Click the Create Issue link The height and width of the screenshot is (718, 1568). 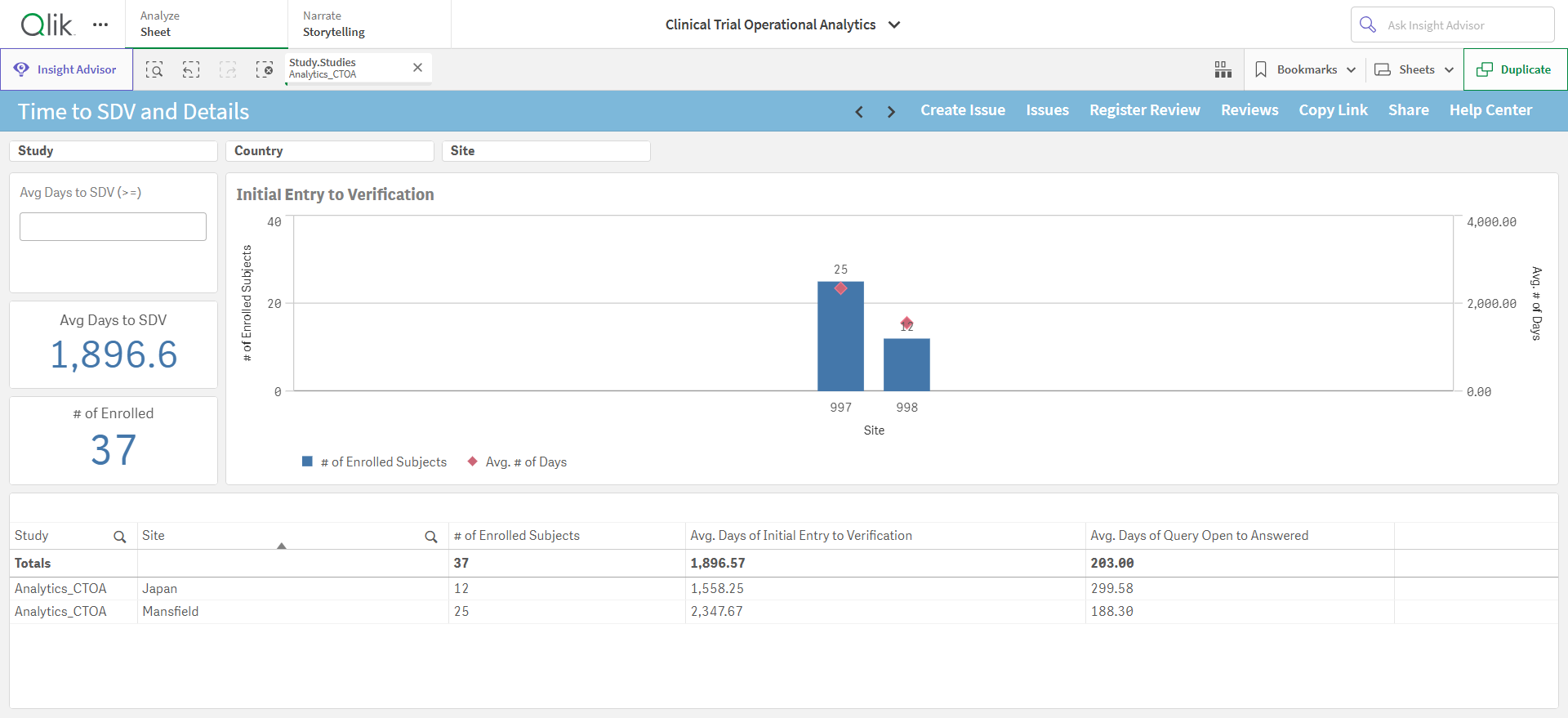pos(963,110)
